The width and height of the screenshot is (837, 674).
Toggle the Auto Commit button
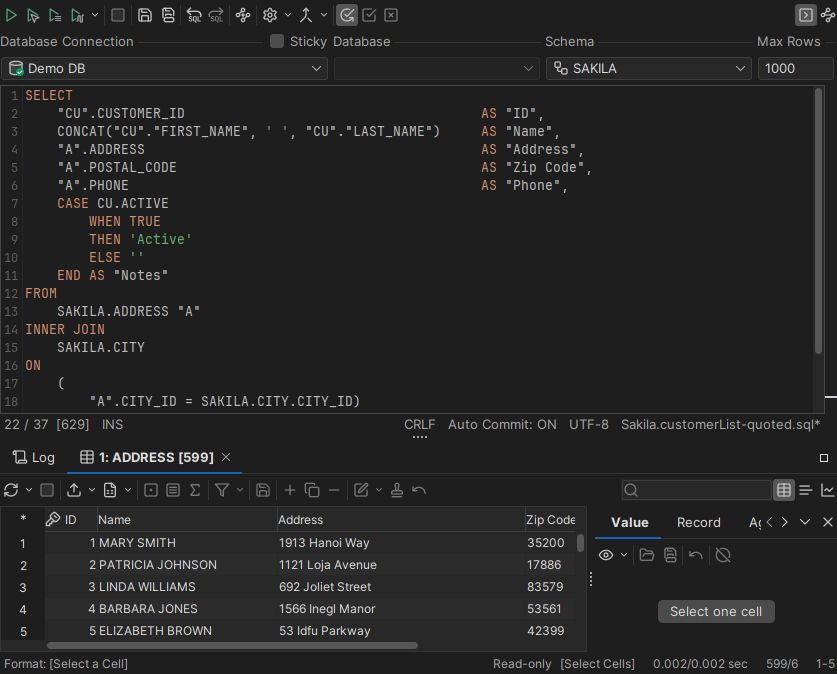[347, 15]
